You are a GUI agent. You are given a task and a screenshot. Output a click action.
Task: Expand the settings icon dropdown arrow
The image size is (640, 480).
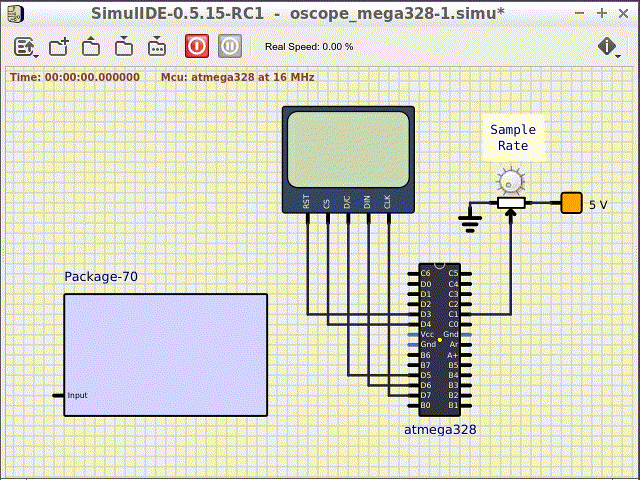(x=36, y=56)
